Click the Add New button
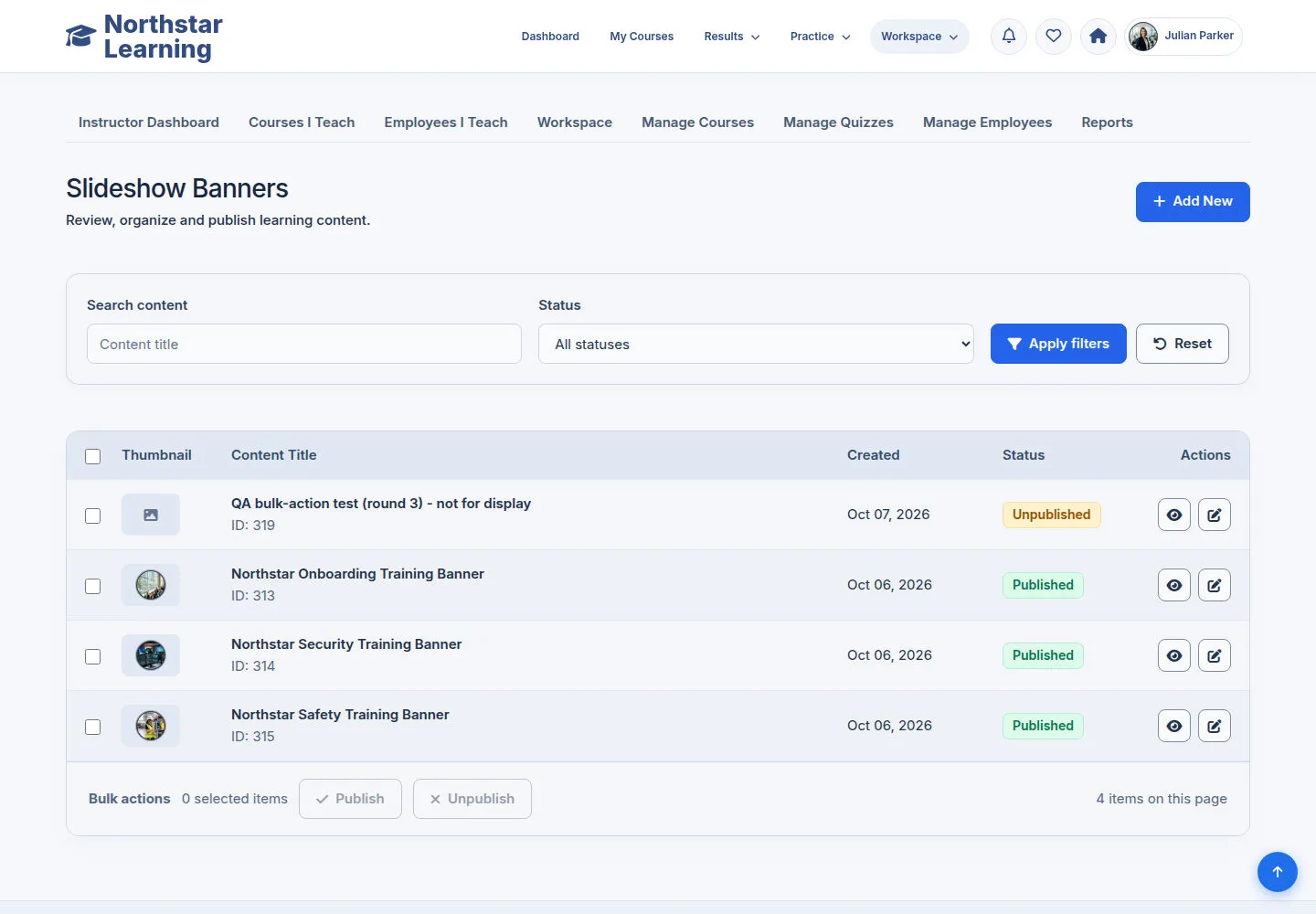 pyautogui.click(x=1193, y=202)
